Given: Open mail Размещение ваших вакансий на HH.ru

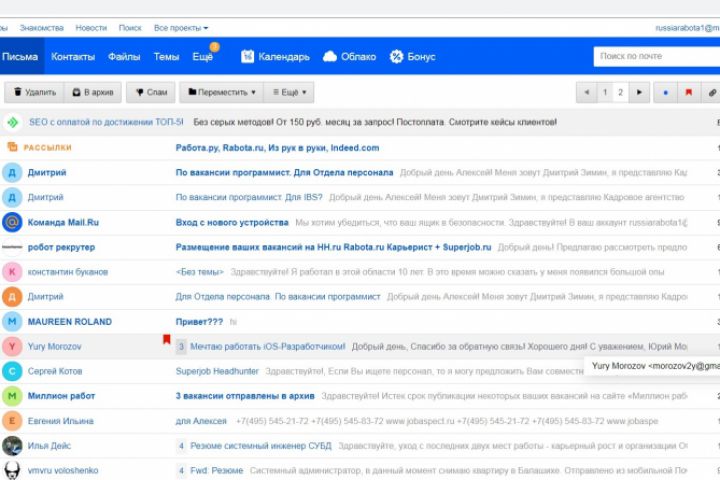Looking at the screenshot, I should click(333, 247).
